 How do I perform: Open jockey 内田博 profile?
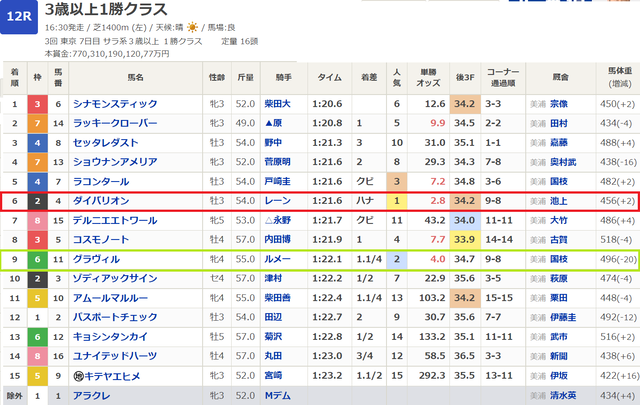(278, 240)
